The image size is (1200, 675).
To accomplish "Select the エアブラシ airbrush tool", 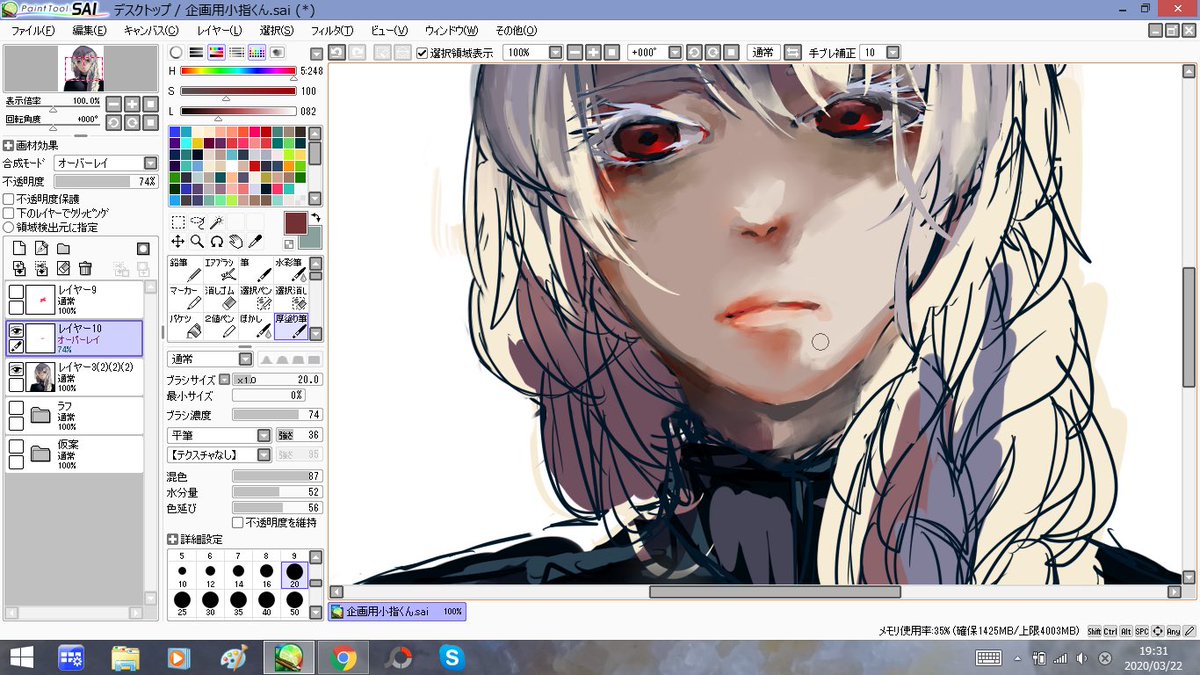I will pyautogui.click(x=221, y=269).
